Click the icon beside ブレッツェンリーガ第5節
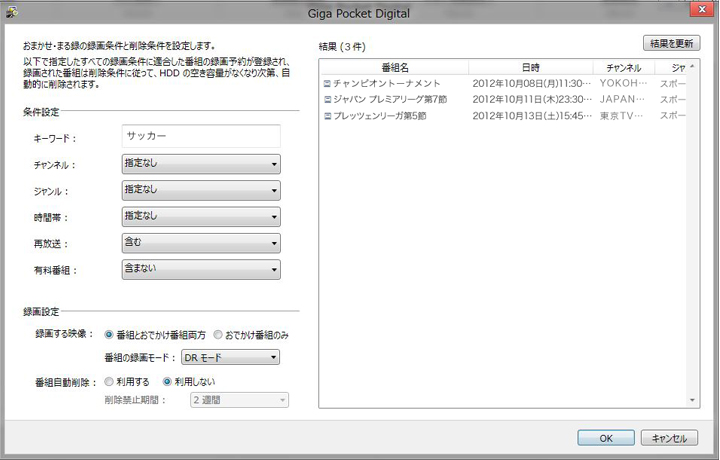 pyautogui.click(x=327, y=116)
